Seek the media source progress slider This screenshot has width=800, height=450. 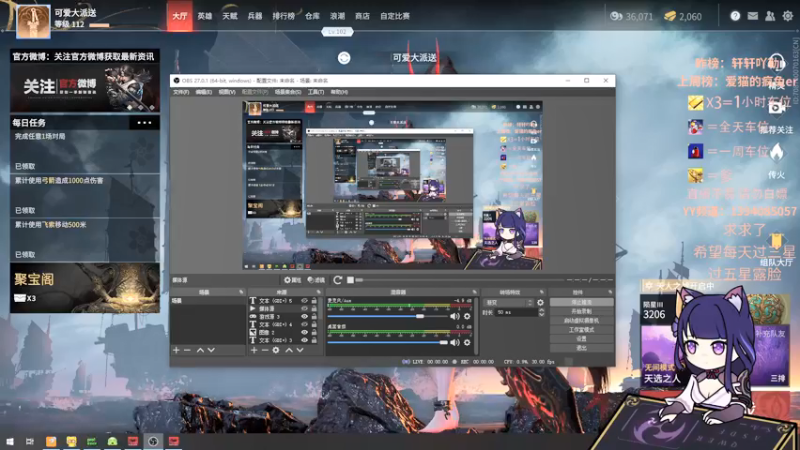click(462, 280)
